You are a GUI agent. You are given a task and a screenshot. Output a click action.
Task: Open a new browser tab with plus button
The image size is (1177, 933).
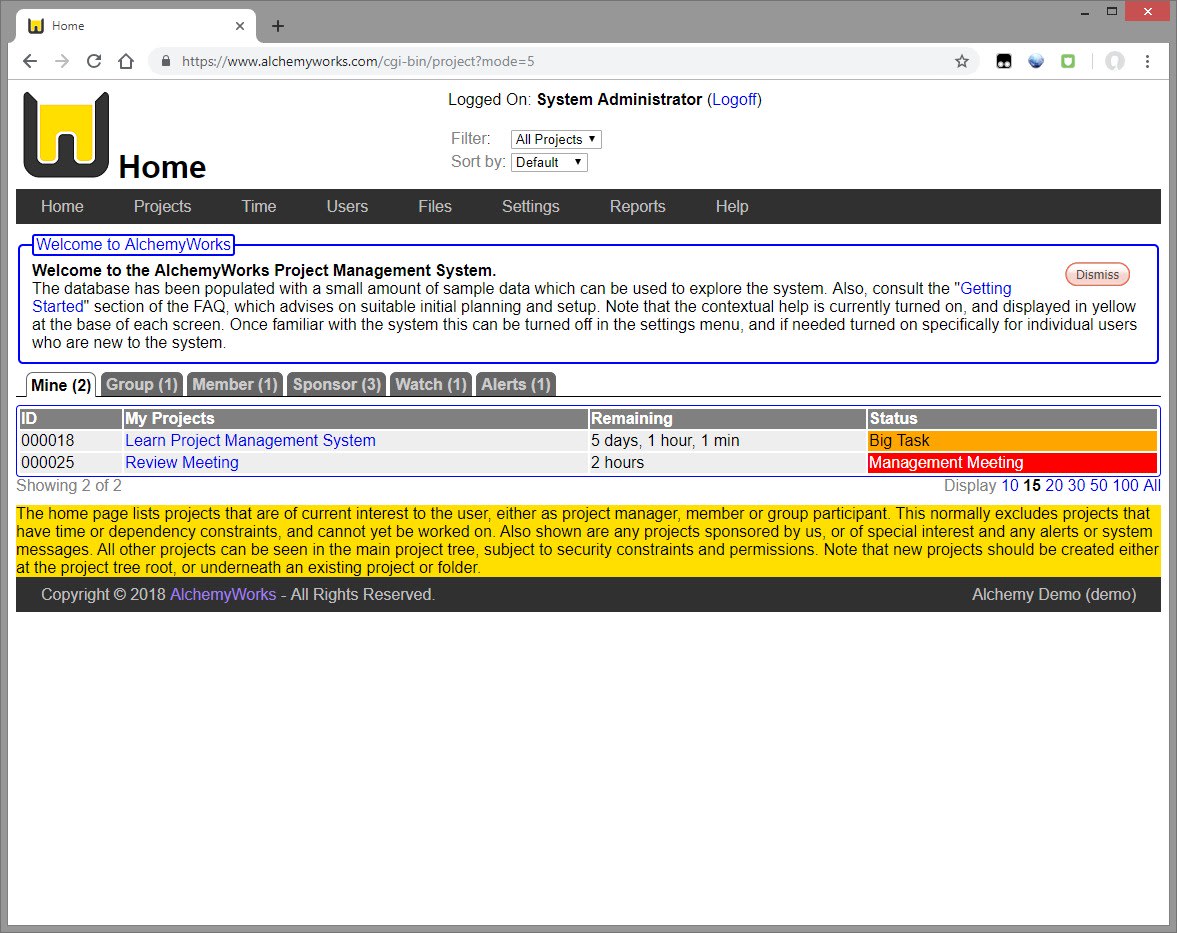(278, 26)
